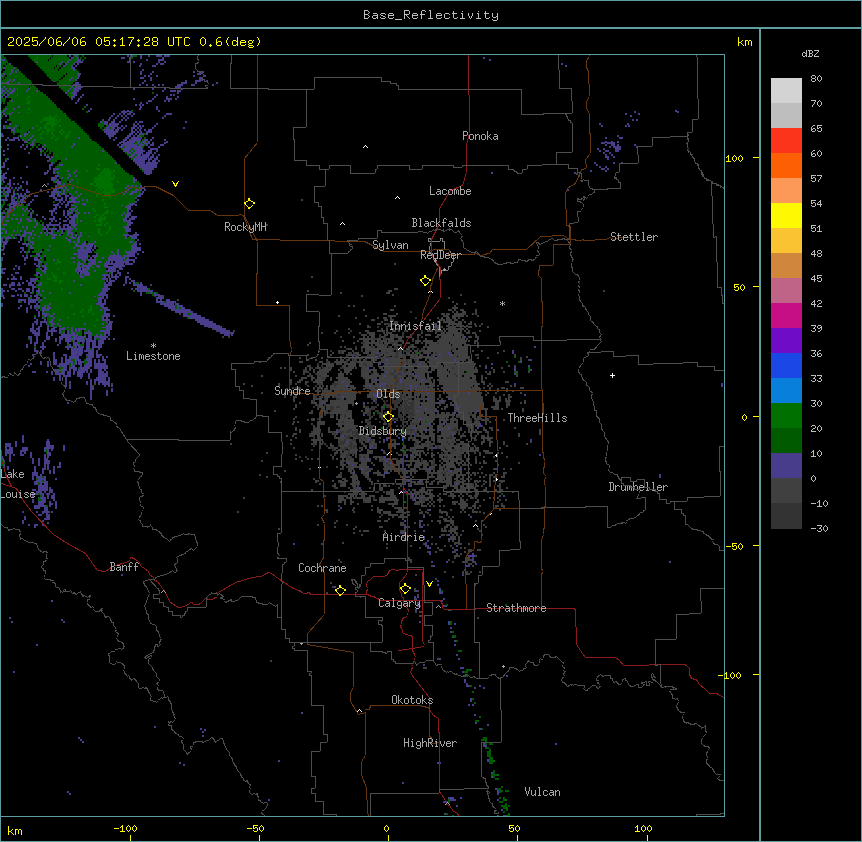Click the HighRiver label
This screenshot has width=862, height=842.
[430, 743]
